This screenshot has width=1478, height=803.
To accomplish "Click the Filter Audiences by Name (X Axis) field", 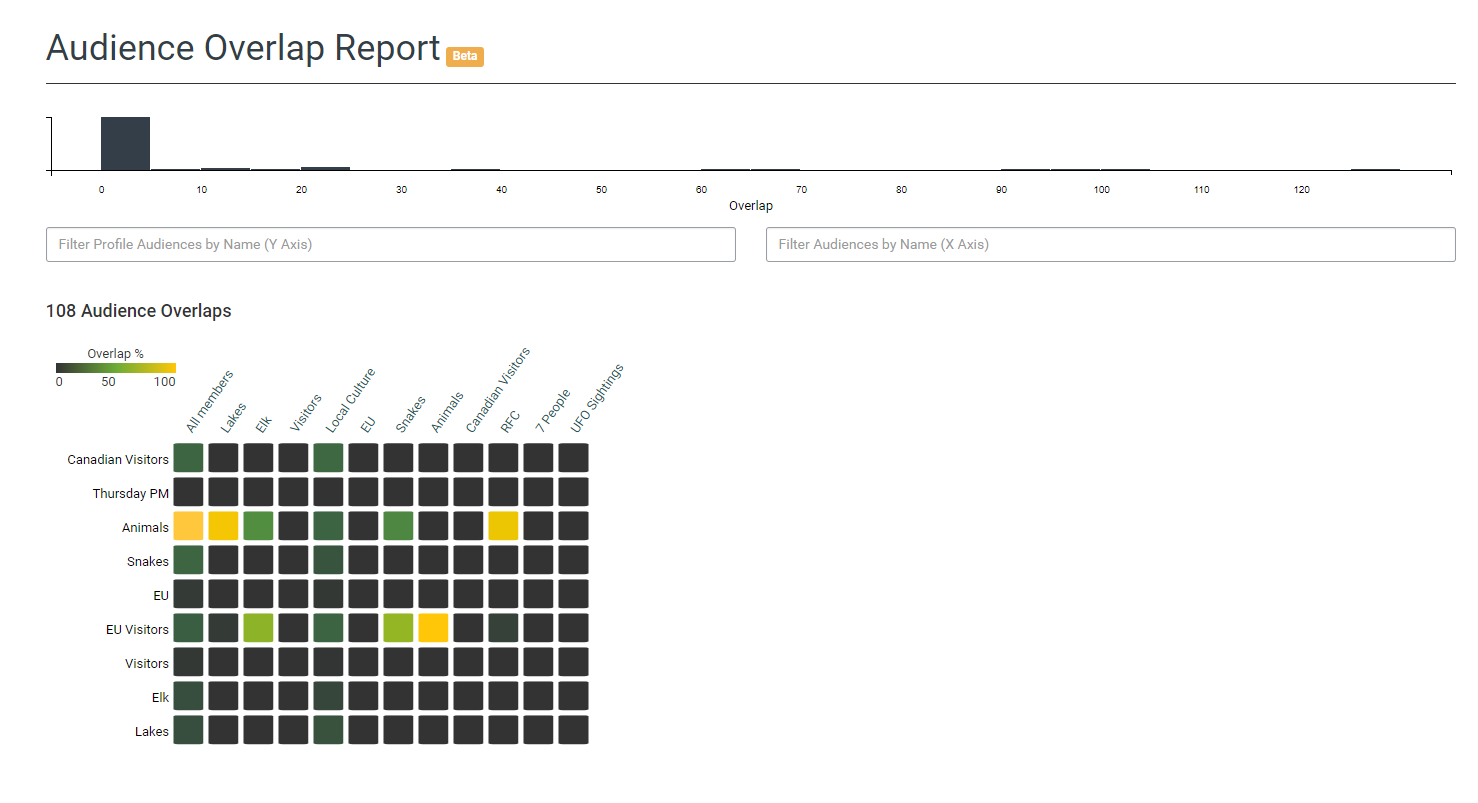I will [1110, 245].
